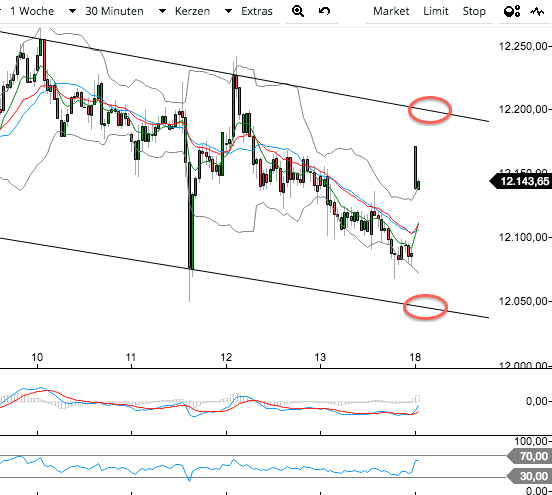Click date label 13 on time axis

tap(320, 357)
